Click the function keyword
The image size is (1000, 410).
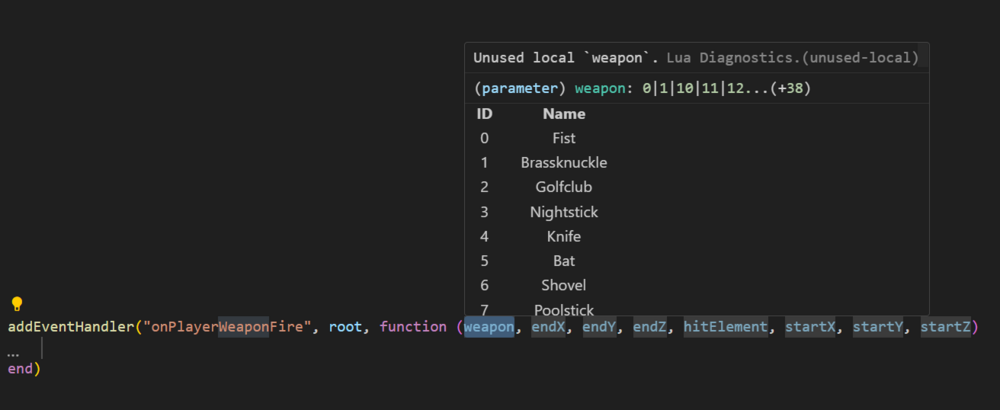click(x=413, y=327)
